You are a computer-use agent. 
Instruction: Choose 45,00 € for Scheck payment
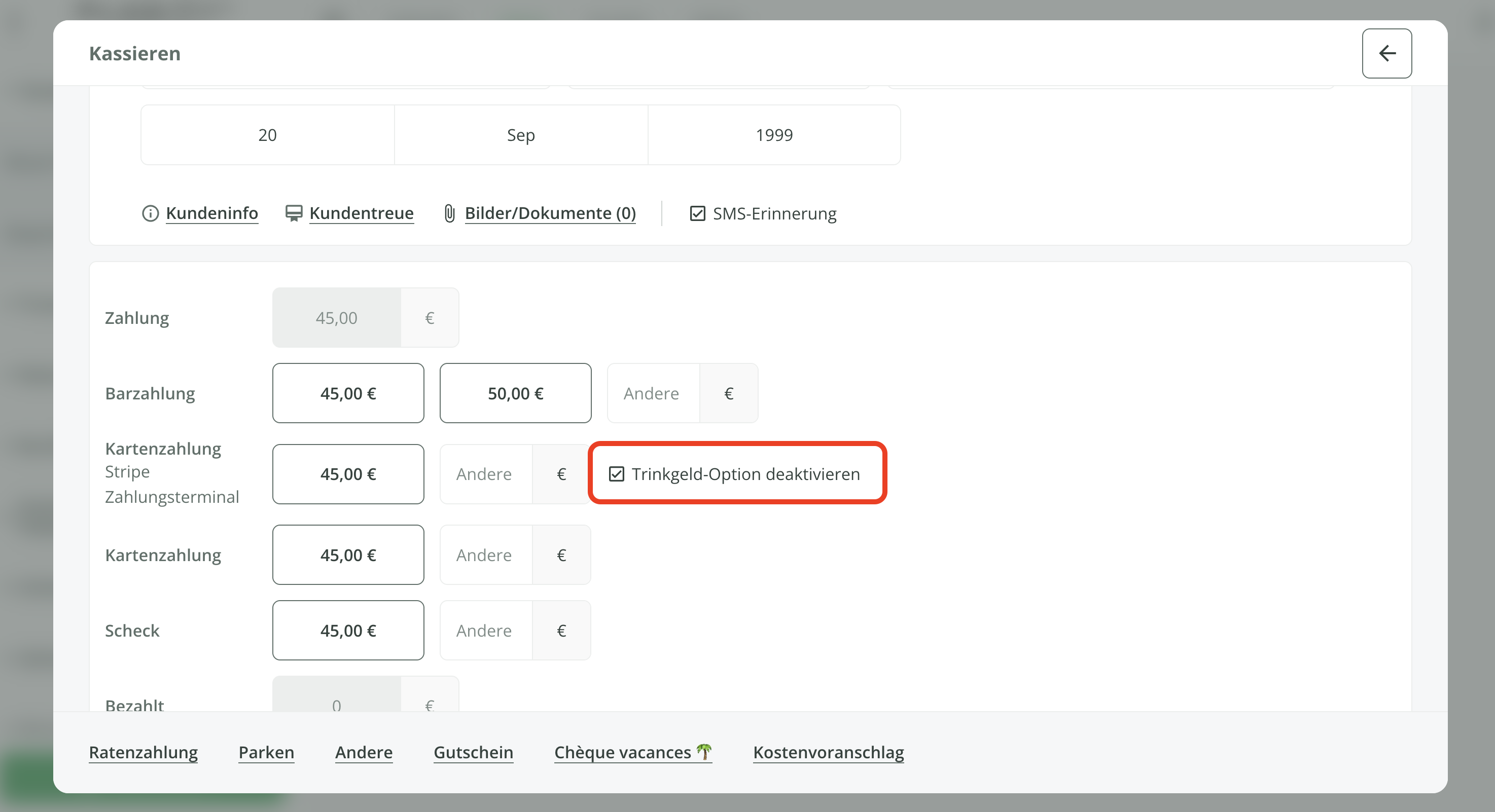[x=348, y=631]
